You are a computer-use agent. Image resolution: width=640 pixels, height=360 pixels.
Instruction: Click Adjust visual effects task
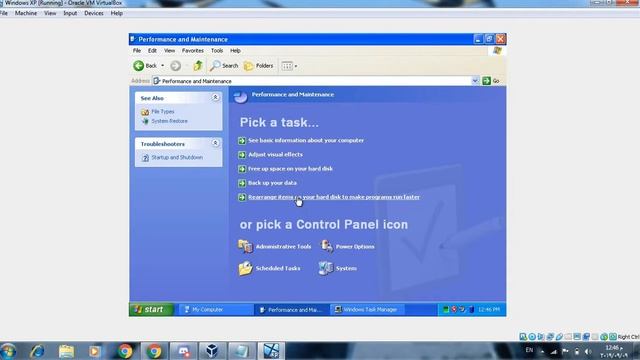[276, 154]
